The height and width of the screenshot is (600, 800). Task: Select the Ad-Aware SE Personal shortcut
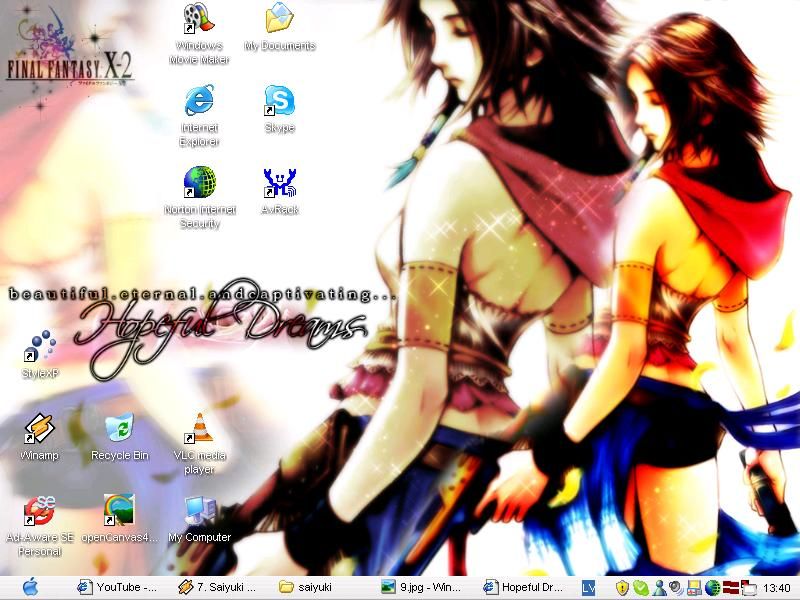40,526
